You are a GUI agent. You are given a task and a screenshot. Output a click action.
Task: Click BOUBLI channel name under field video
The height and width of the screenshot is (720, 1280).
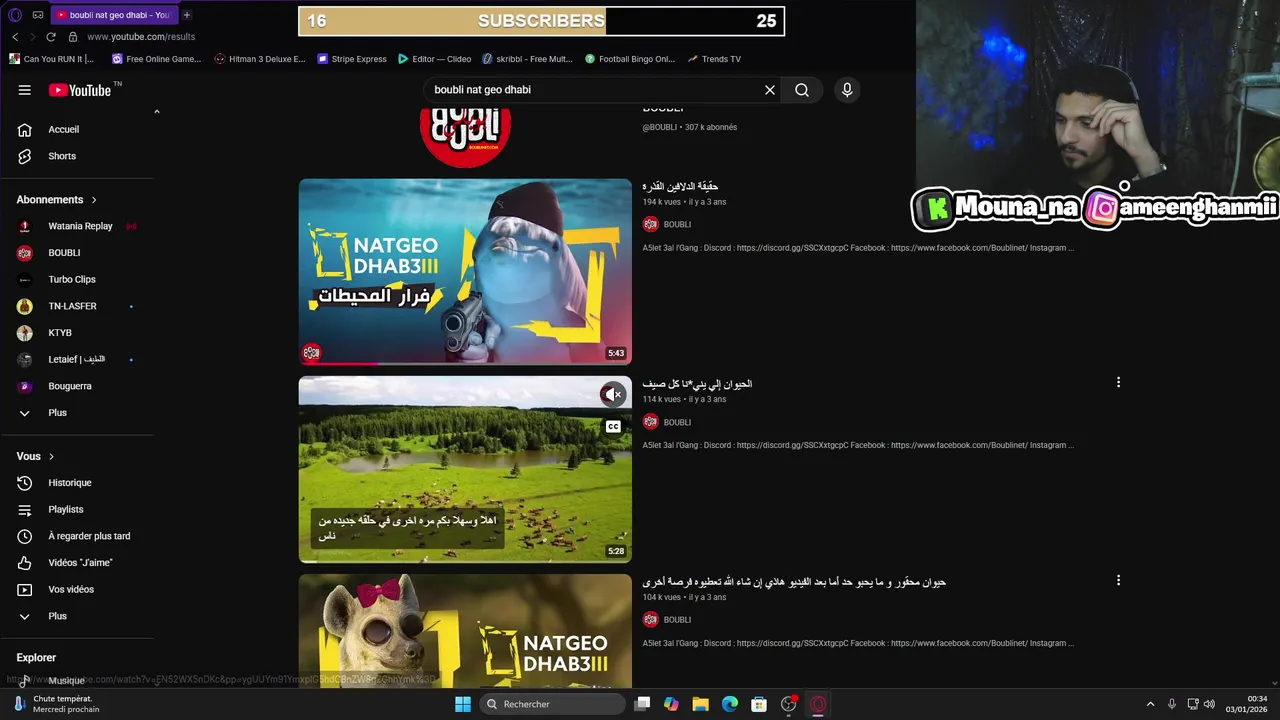click(x=677, y=422)
